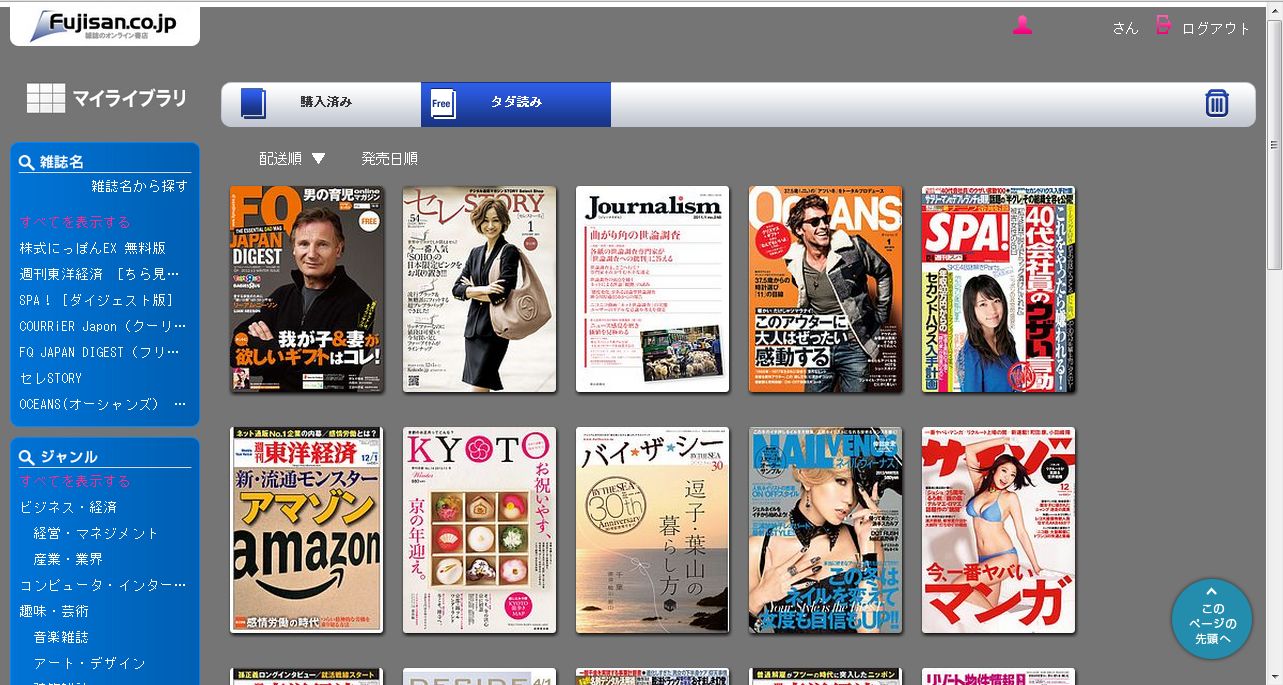Select the タダ読み free tab
This screenshot has height=685, width=1283.
coord(515,104)
